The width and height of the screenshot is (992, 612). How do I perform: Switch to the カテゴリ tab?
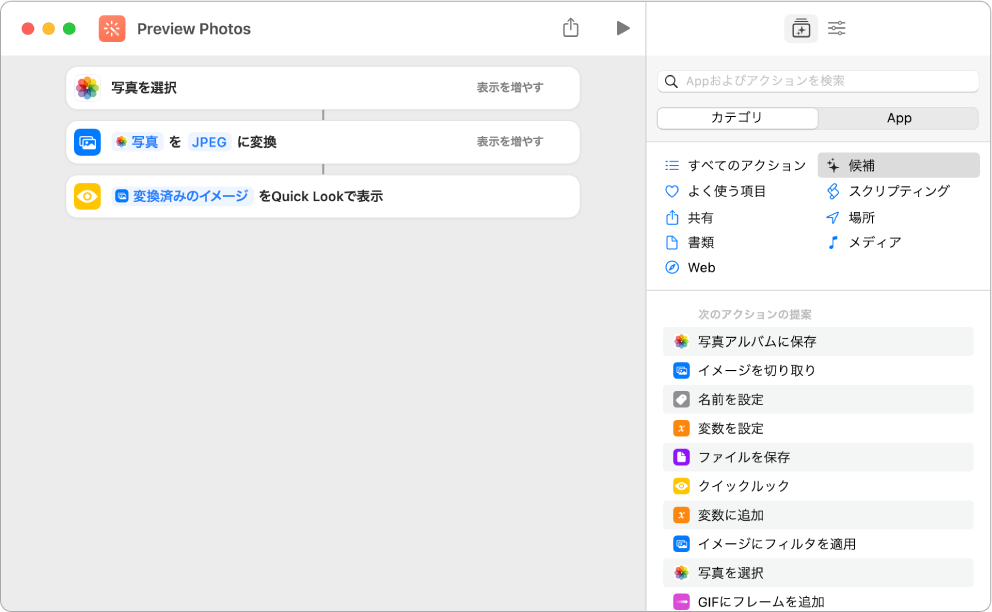point(738,118)
